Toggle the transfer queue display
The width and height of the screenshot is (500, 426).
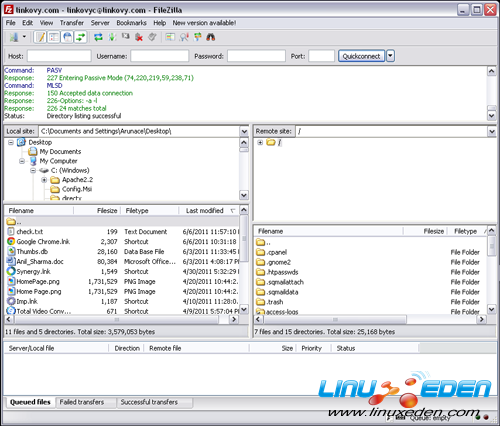click(x=81, y=37)
